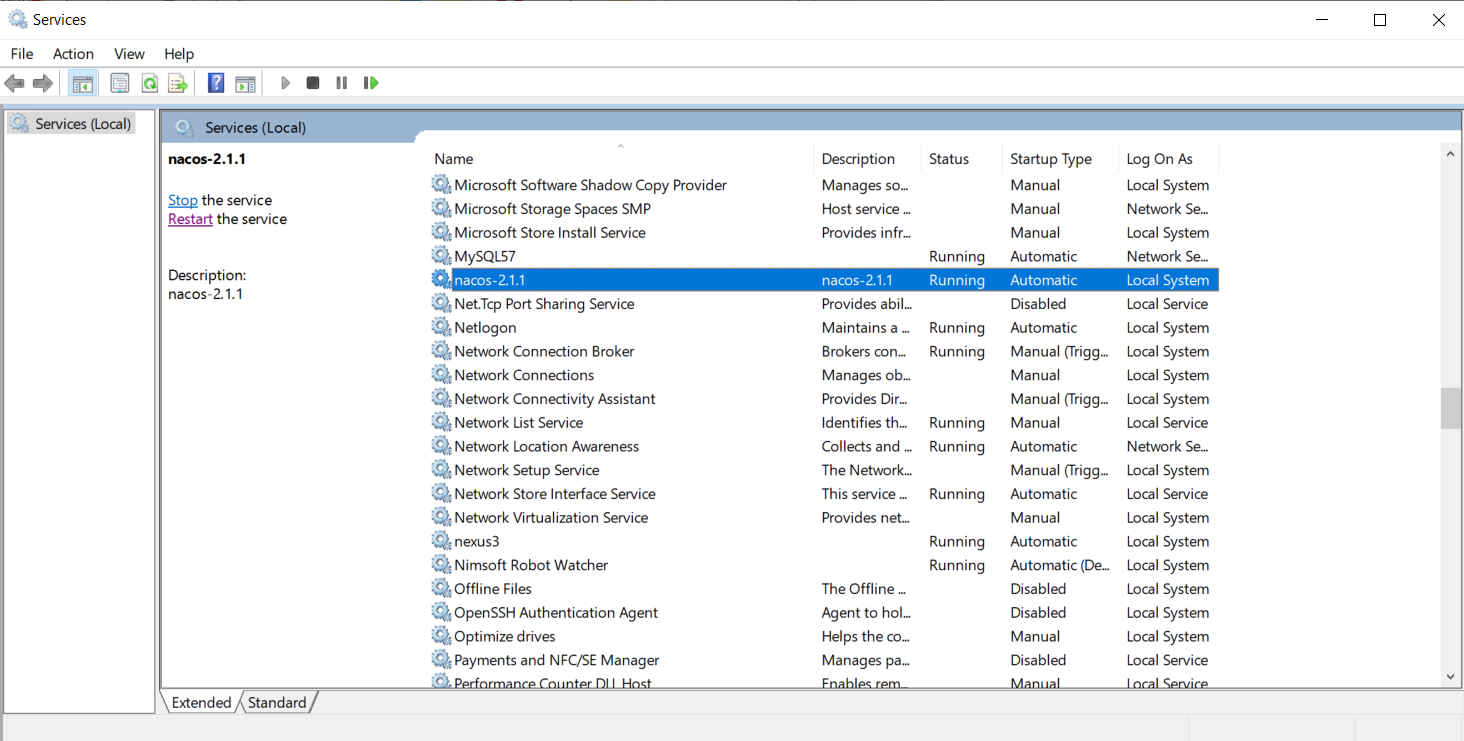1464x741 pixels.
Task: Click the gear icon beside MySQL57
Action: [441, 256]
